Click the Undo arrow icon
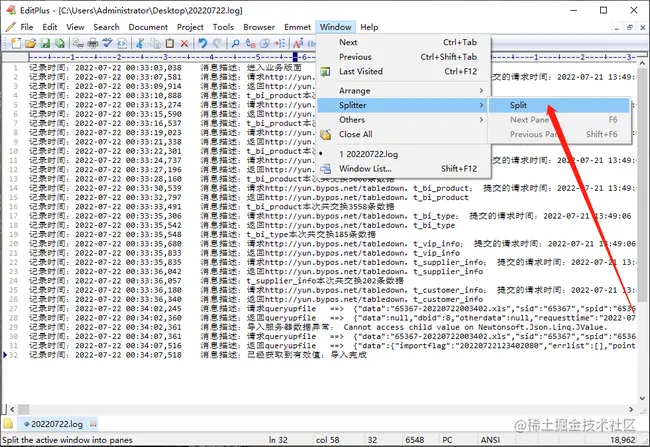 coord(202,43)
